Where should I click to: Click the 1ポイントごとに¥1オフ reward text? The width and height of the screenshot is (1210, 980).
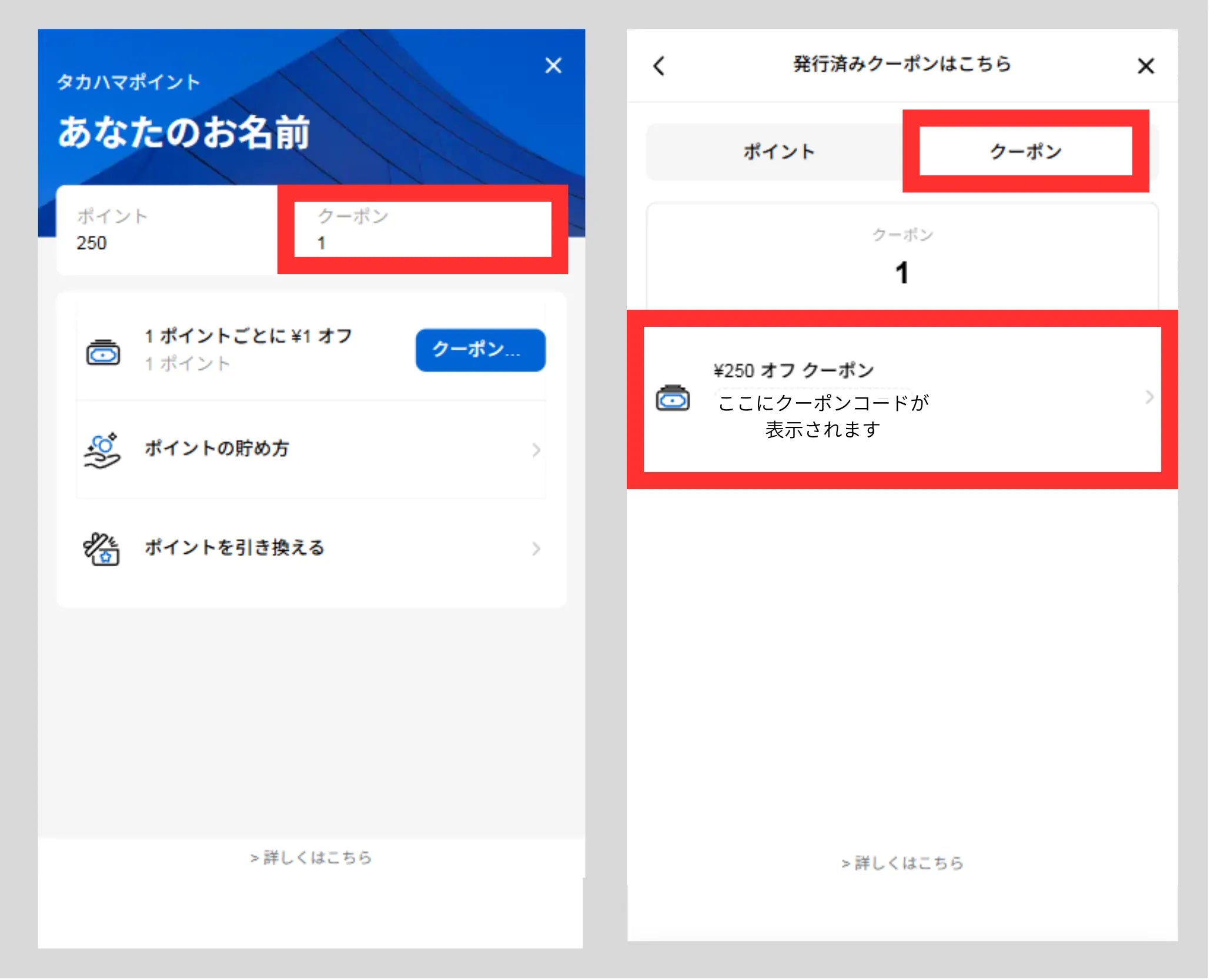[248, 336]
